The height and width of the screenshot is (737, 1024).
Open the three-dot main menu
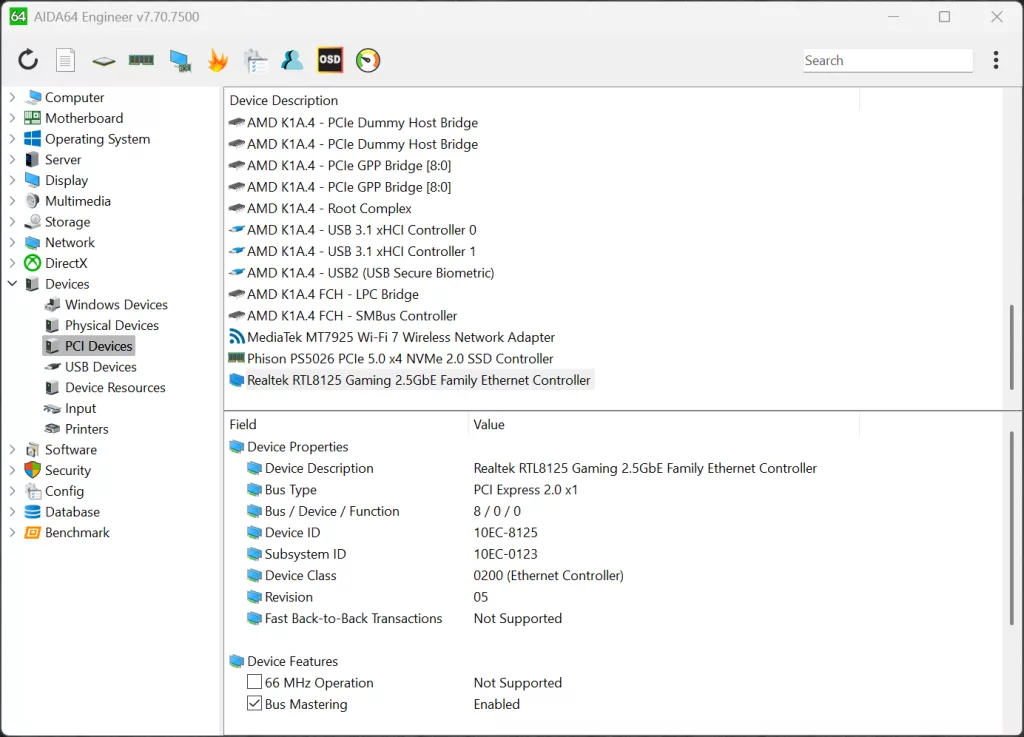click(995, 60)
